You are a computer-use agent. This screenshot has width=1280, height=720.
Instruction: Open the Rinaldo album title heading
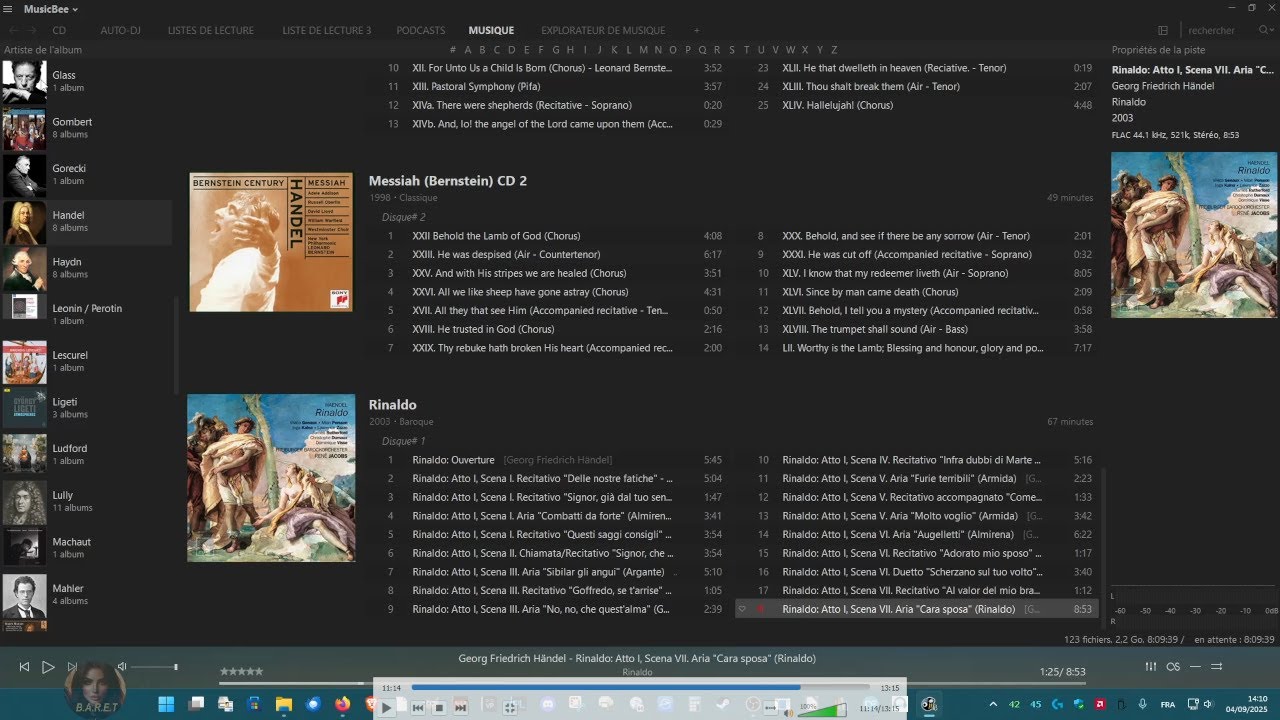click(392, 405)
